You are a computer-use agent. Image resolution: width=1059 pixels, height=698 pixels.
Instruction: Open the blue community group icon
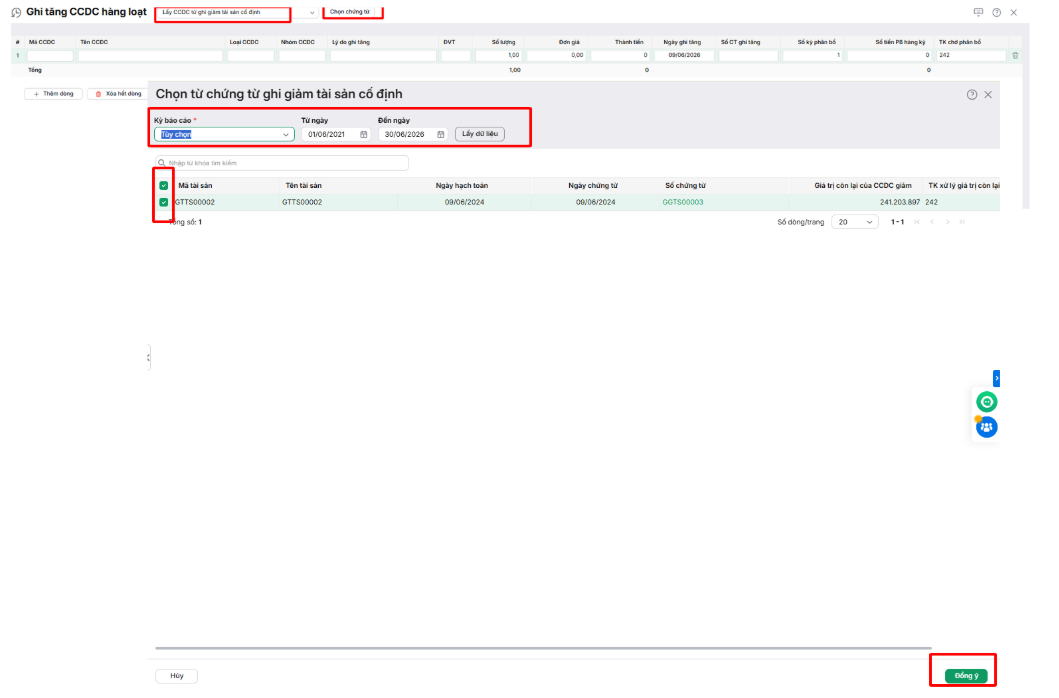click(987, 427)
